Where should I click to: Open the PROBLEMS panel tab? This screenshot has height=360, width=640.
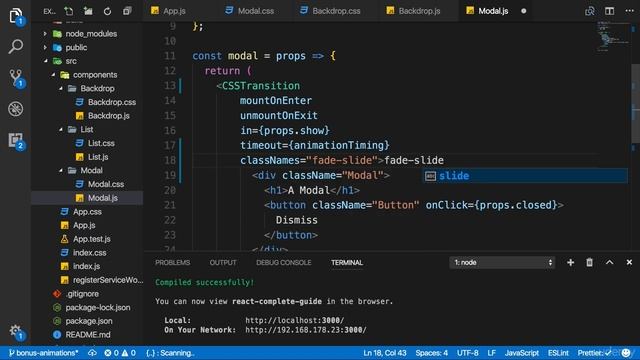click(172, 262)
